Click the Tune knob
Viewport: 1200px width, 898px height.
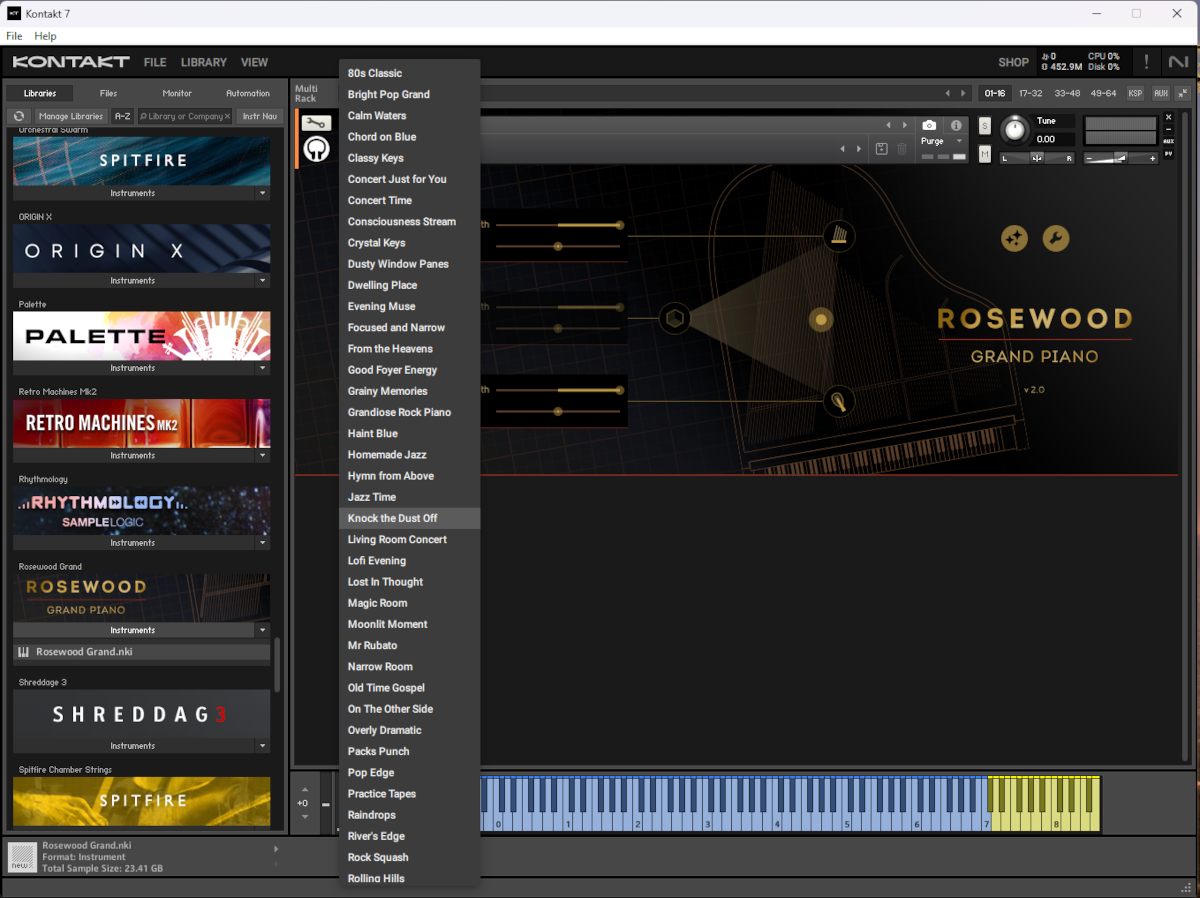pos(1015,130)
